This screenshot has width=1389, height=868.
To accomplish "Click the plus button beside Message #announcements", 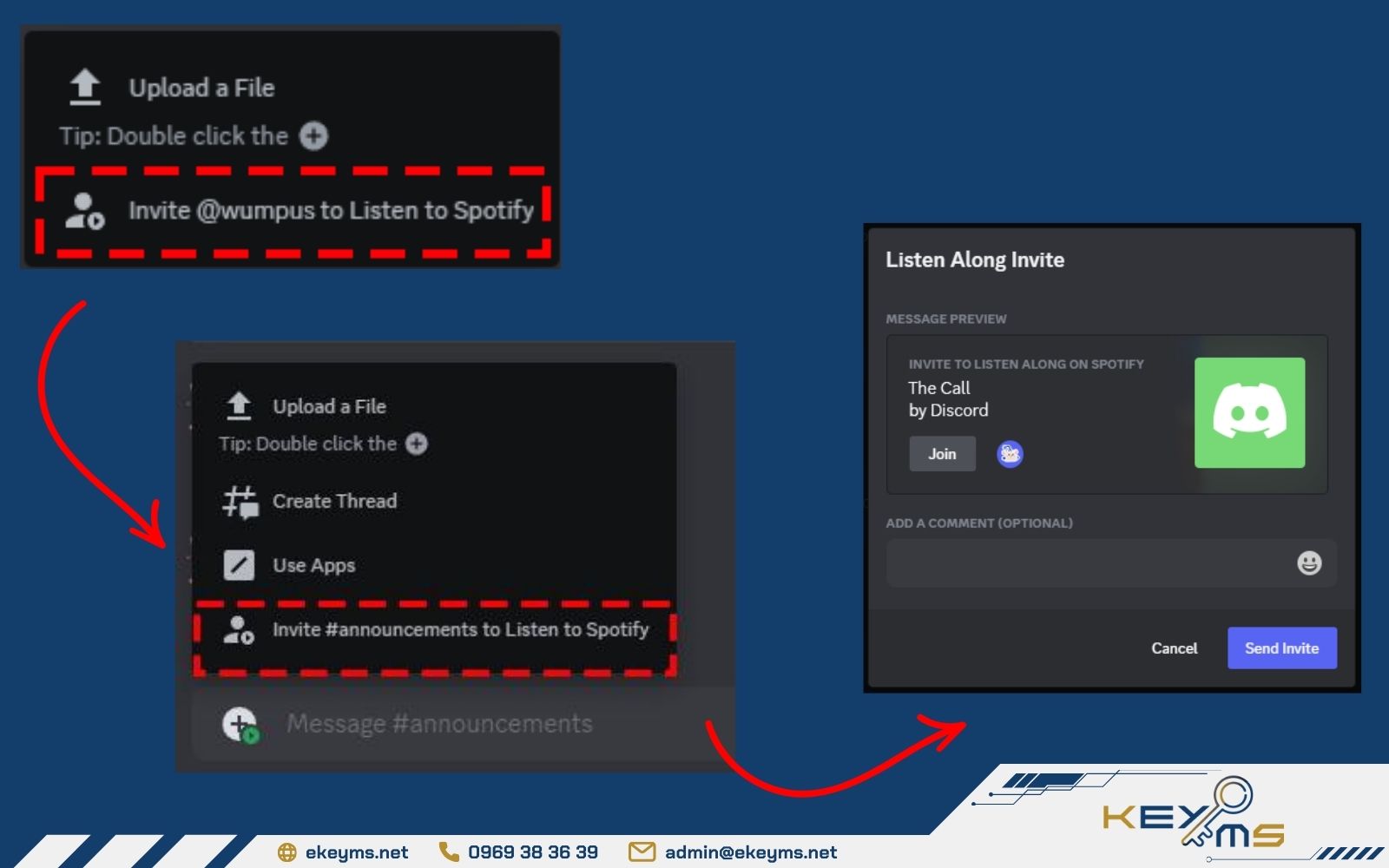I will pyautogui.click(x=240, y=724).
